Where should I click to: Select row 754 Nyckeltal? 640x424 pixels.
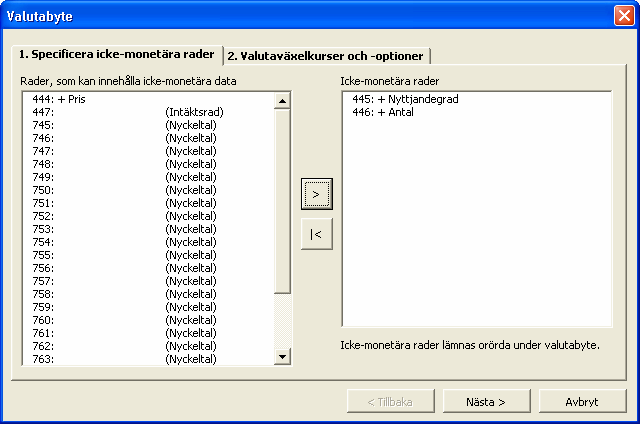tap(149, 242)
